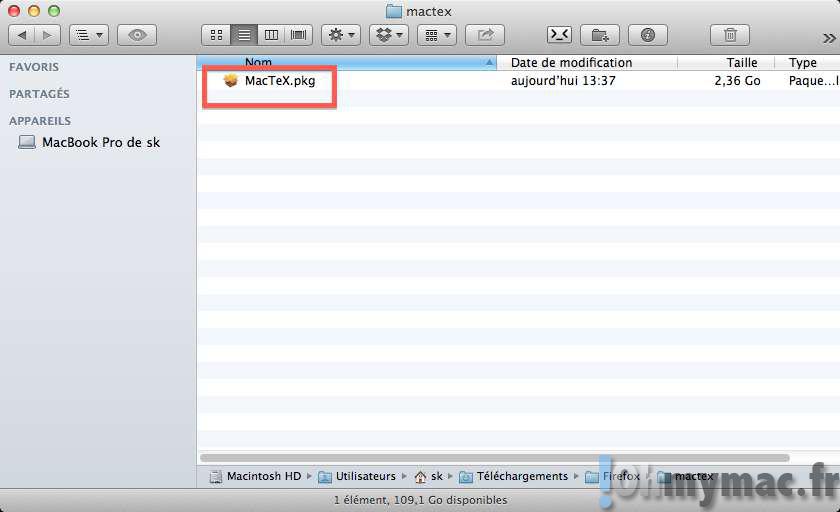Click the Quick Look eye button

coord(137,35)
